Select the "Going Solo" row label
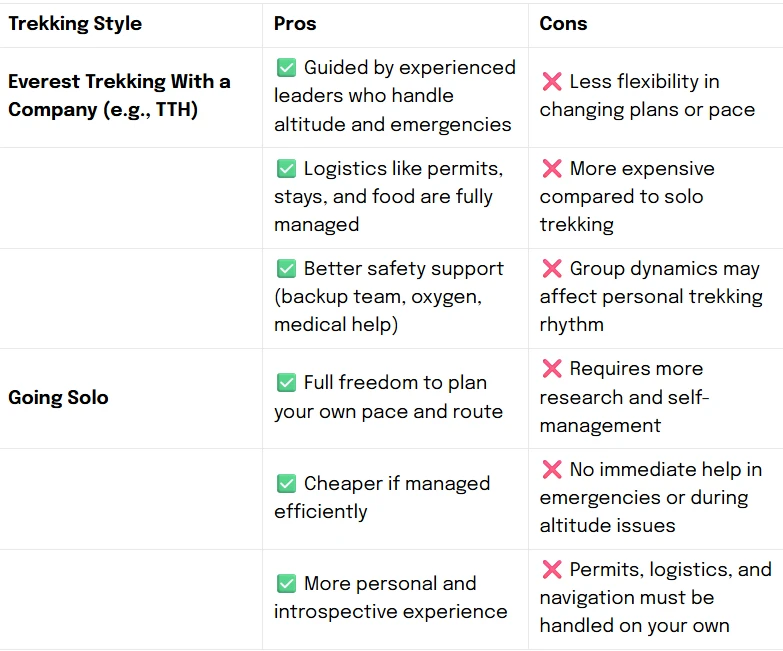Image resolution: width=783 pixels, height=651 pixels. pyautogui.click(x=58, y=397)
